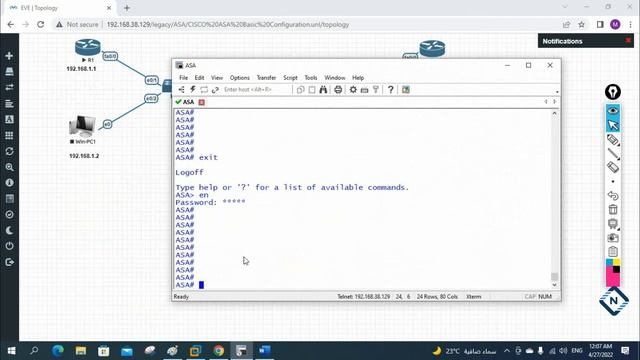Open Session Options gear icon

point(353,89)
